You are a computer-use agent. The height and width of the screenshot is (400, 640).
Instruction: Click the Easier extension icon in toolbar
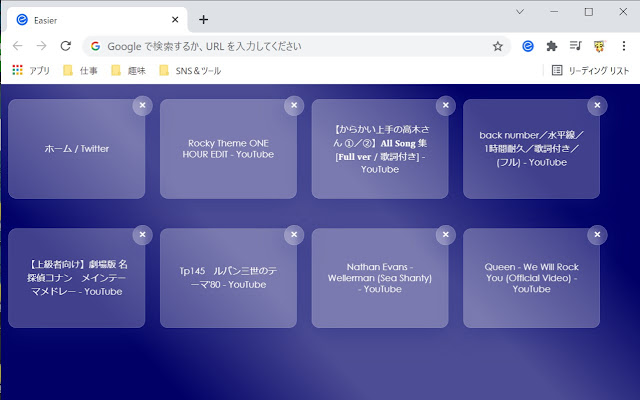coord(528,46)
